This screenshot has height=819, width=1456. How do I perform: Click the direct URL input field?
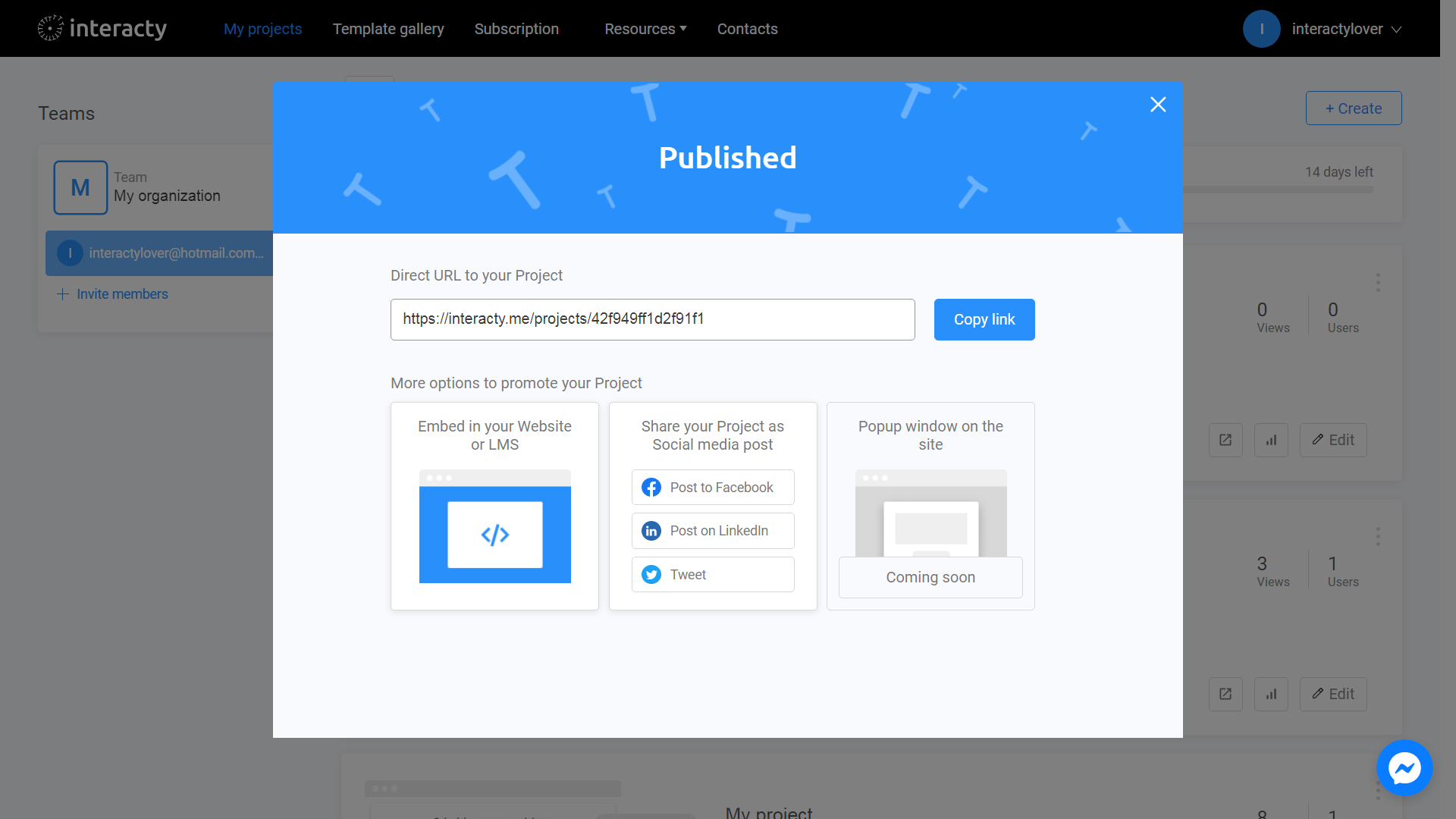[x=652, y=319]
